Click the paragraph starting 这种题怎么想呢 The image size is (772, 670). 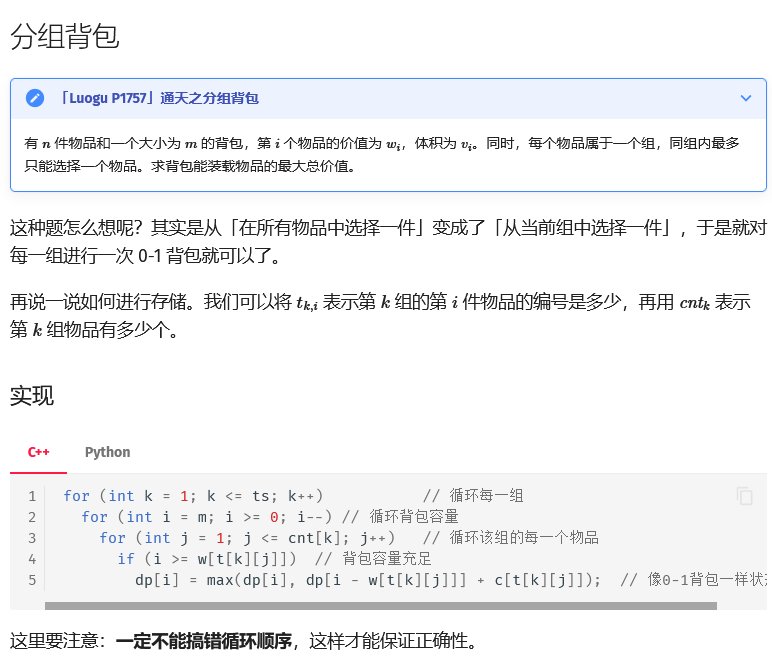tap(388, 242)
